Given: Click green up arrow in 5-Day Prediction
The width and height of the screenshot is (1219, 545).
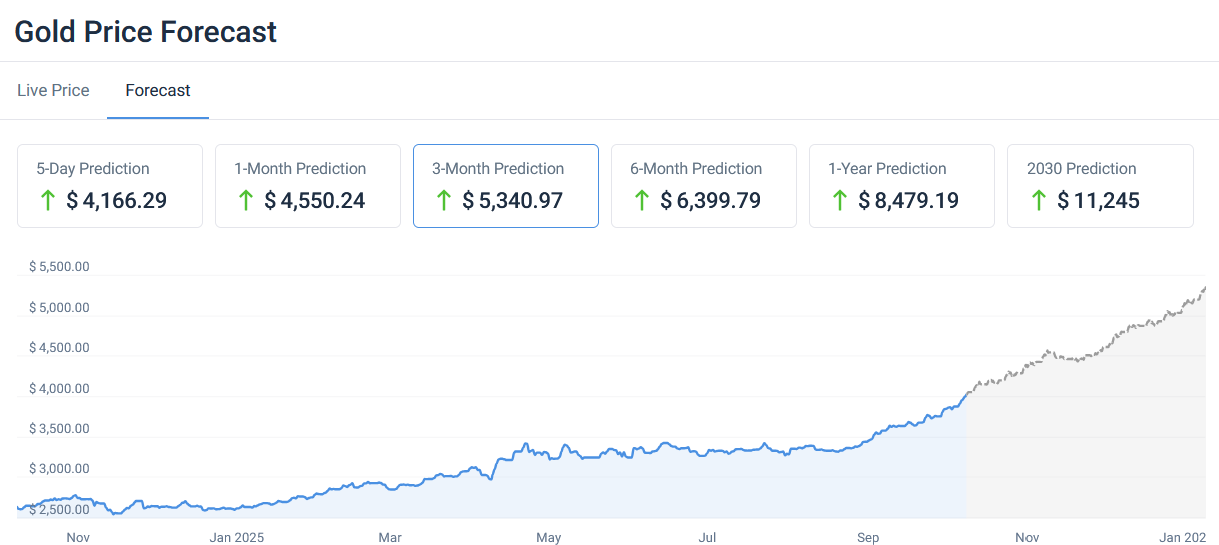Looking at the screenshot, I should pos(47,200).
